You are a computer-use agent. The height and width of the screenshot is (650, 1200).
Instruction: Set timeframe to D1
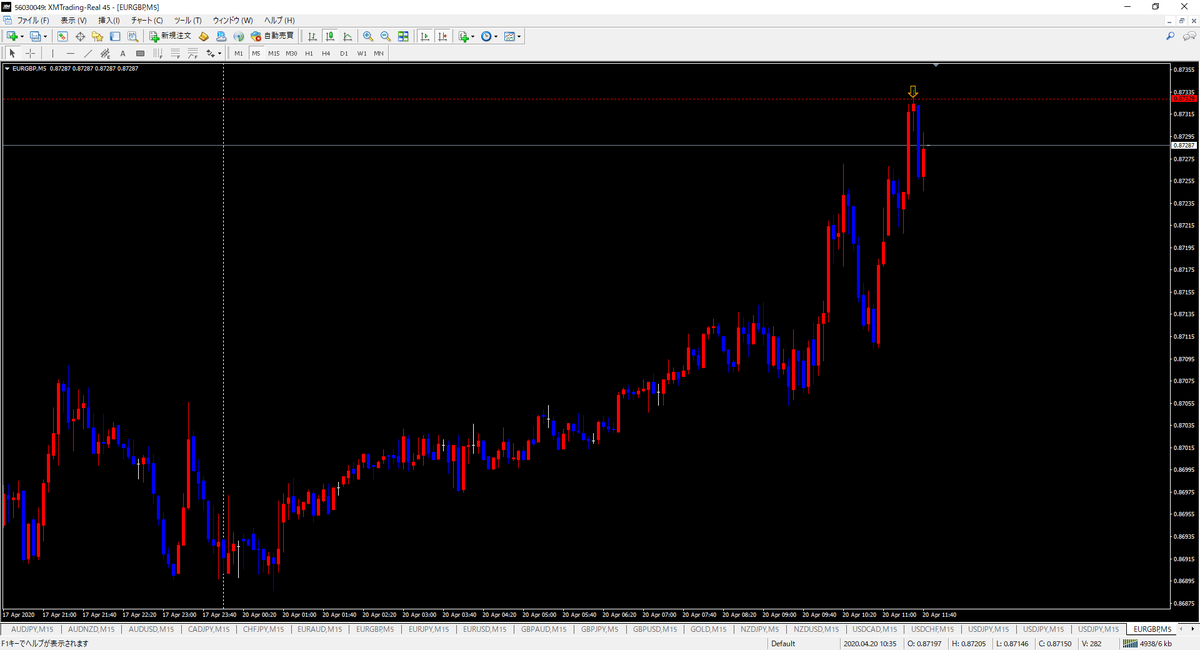click(344, 53)
